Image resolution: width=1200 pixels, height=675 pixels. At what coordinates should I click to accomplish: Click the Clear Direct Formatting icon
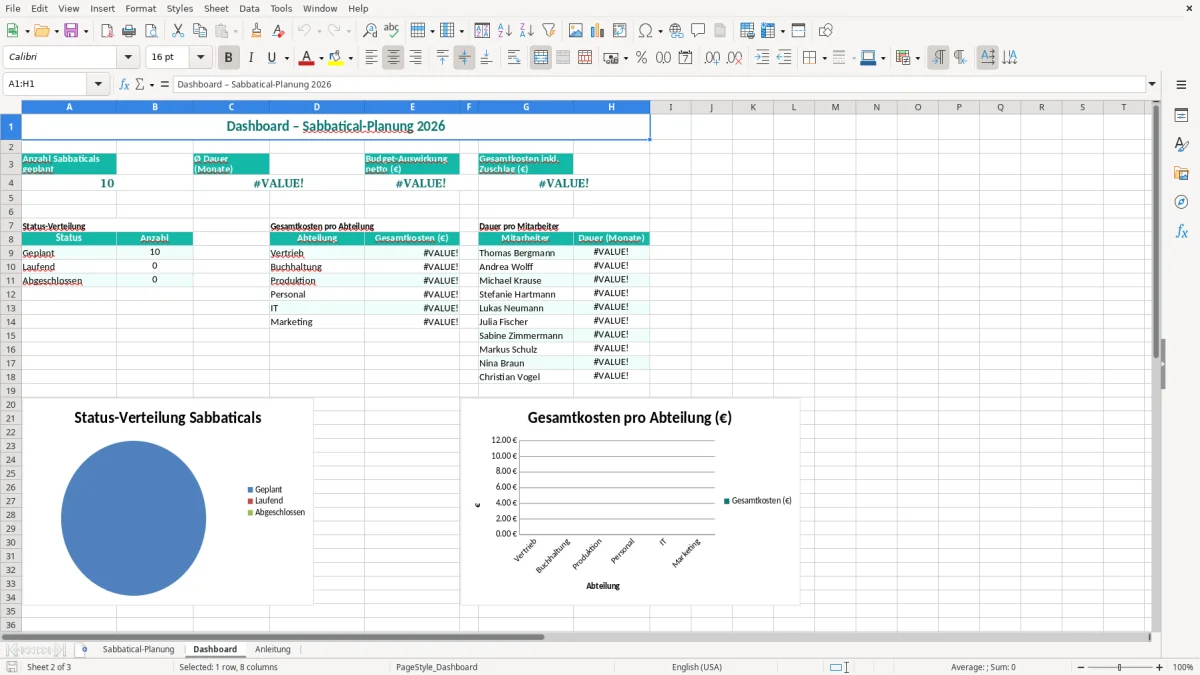[278, 31]
